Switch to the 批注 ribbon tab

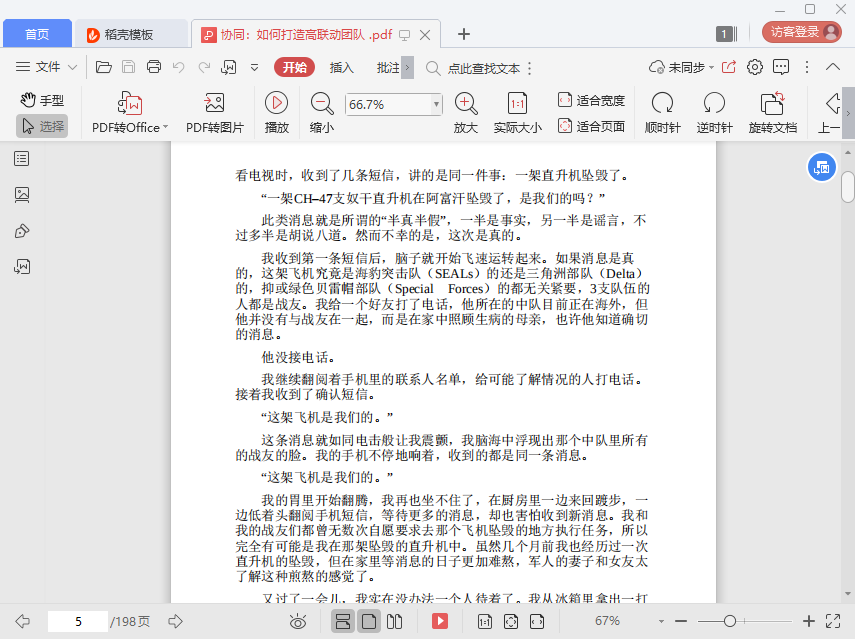click(x=388, y=67)
